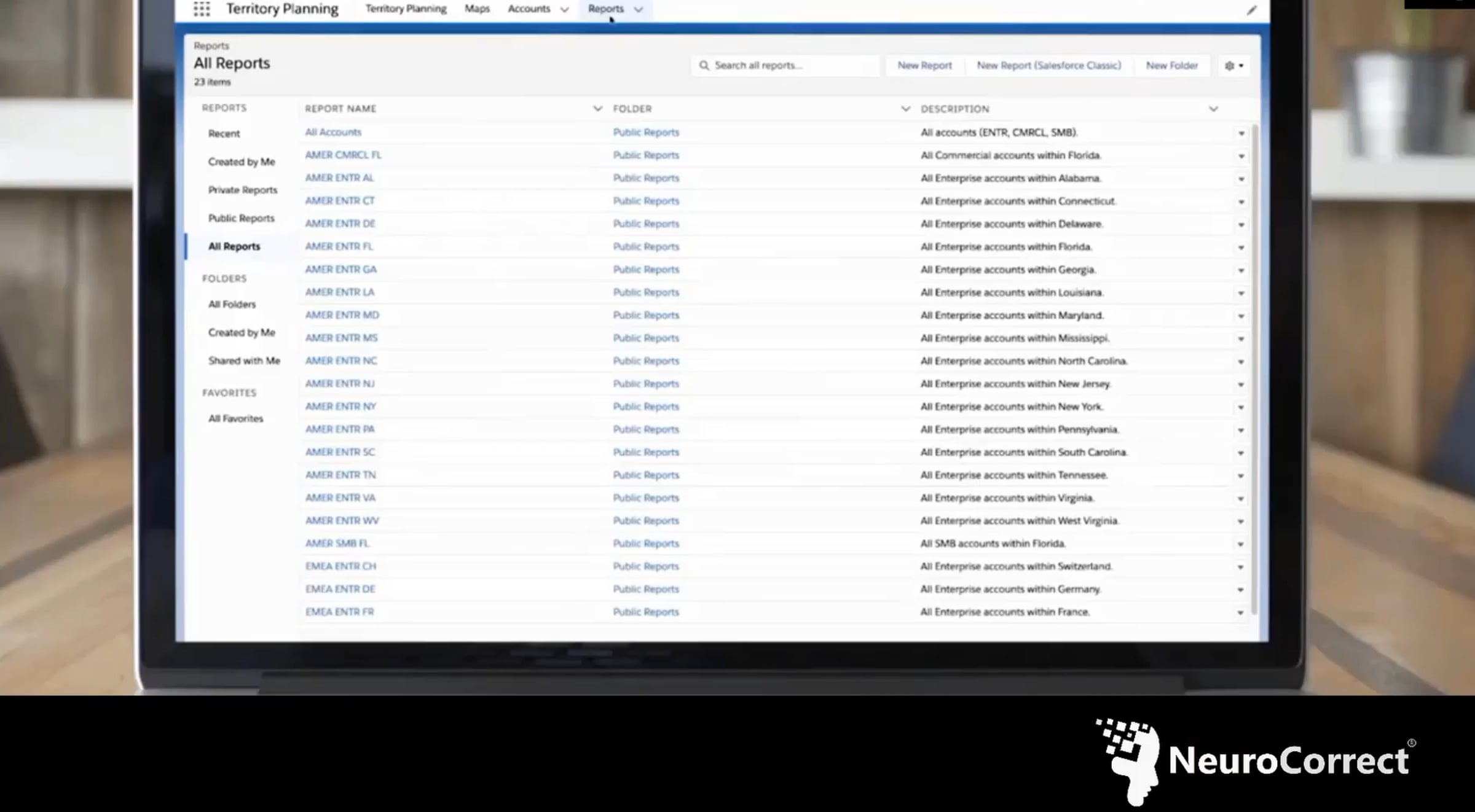Screen dimensions: 1475x812
Task: Open row actions for AMER ENTR NY
Action: pos(1241,407)
